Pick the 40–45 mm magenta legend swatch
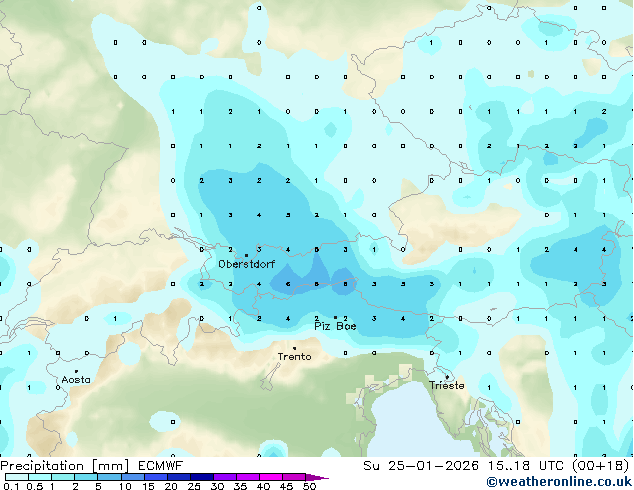 [271, 477]
